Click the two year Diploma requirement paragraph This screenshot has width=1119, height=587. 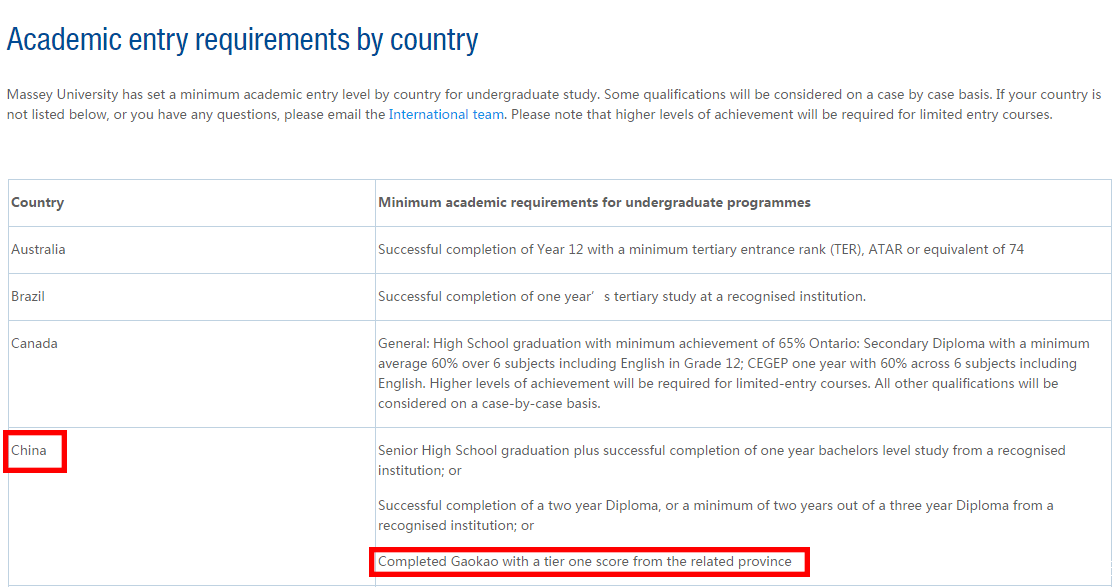point(715,505)
